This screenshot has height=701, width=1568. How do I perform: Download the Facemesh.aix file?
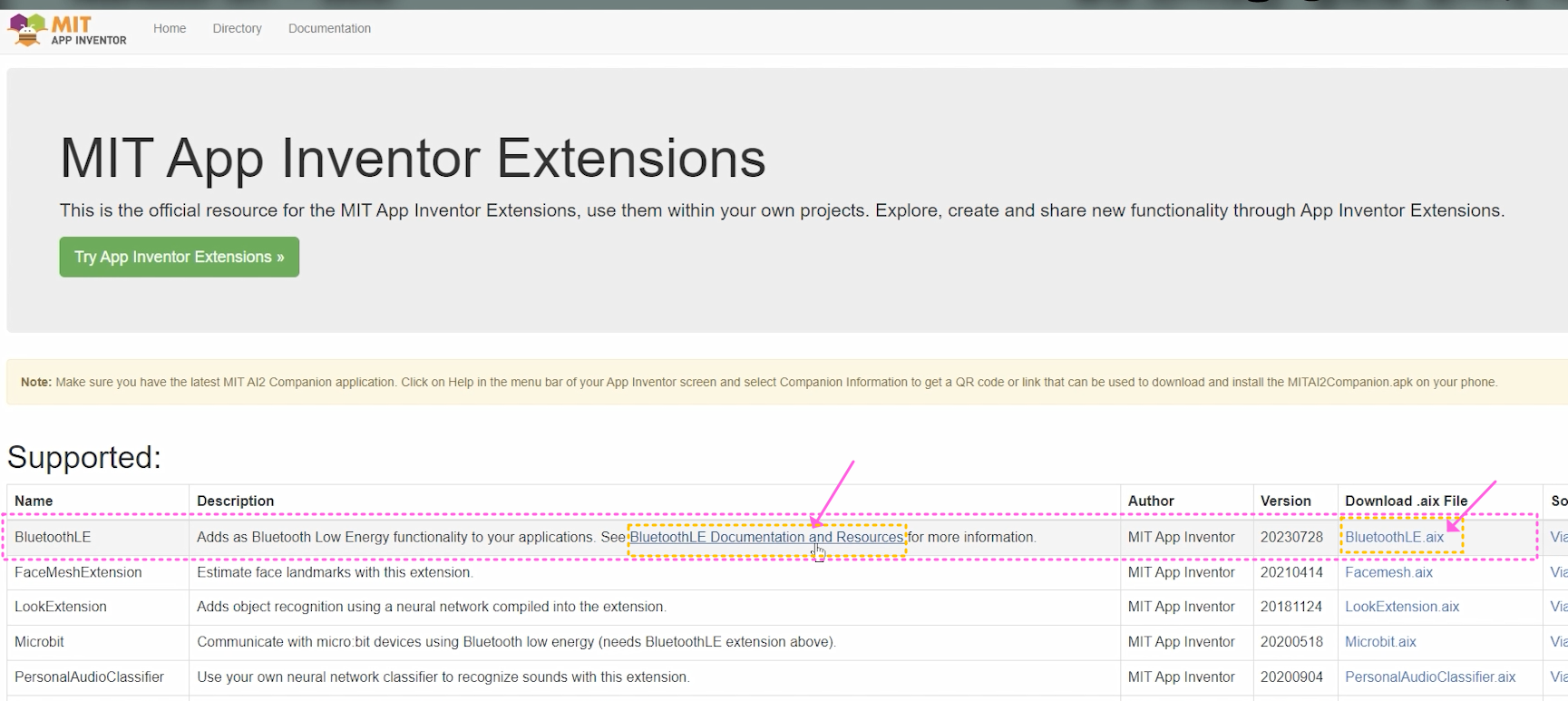point(1388,572)
